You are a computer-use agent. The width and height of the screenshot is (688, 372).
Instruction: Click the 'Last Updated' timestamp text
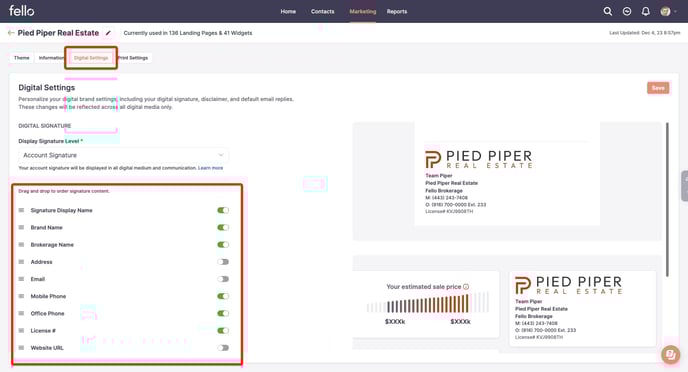tap(645, 33)
